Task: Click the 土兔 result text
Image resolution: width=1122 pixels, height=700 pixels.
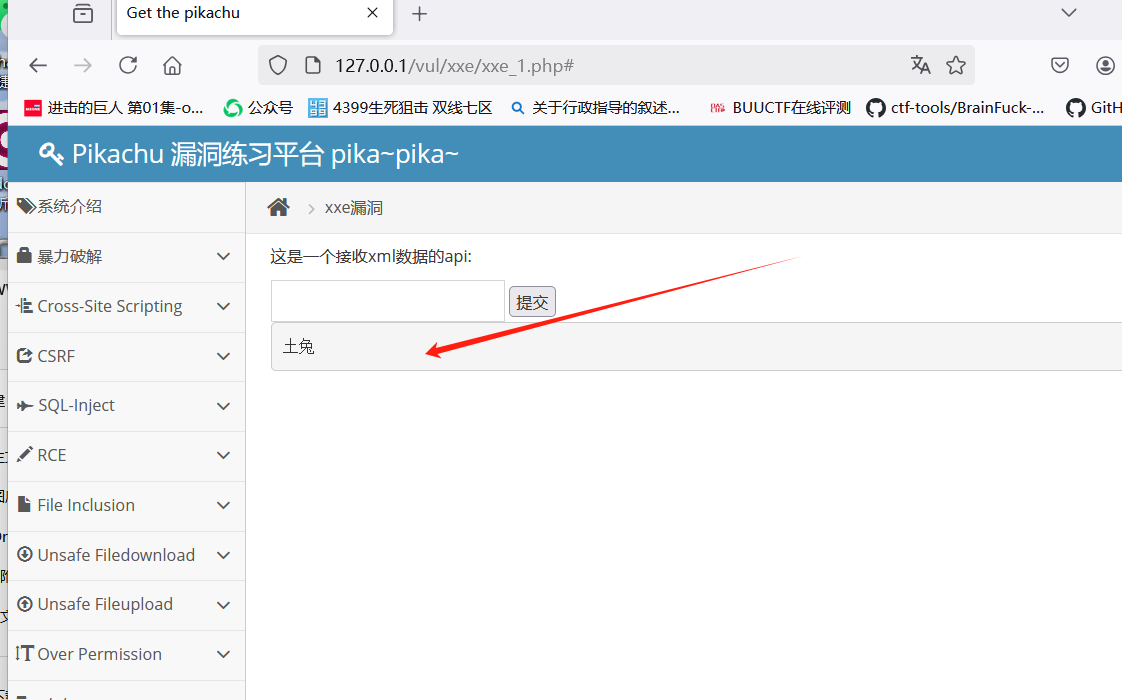Action: [298, 347]
